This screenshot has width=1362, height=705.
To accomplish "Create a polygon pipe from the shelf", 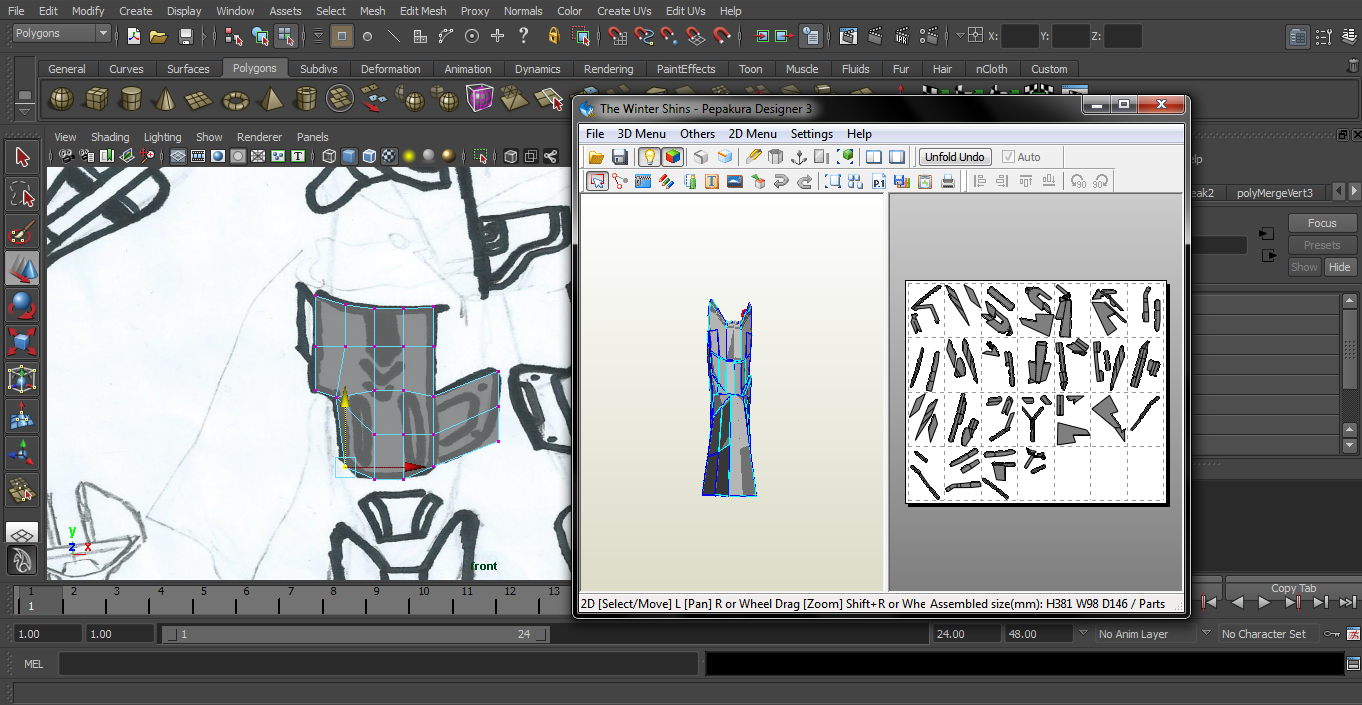I will (305, 98).
